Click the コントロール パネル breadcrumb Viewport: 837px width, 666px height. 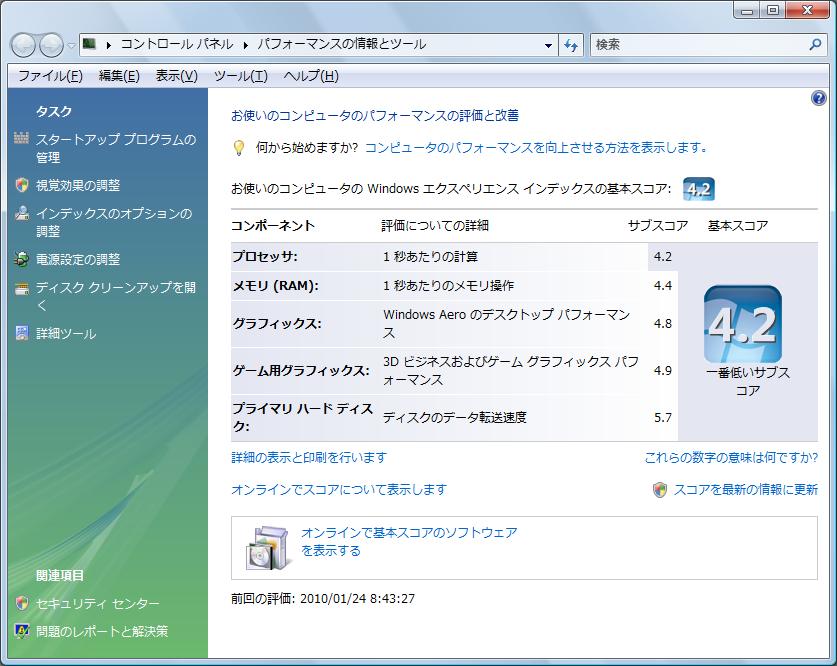click(x=177, y=44)
